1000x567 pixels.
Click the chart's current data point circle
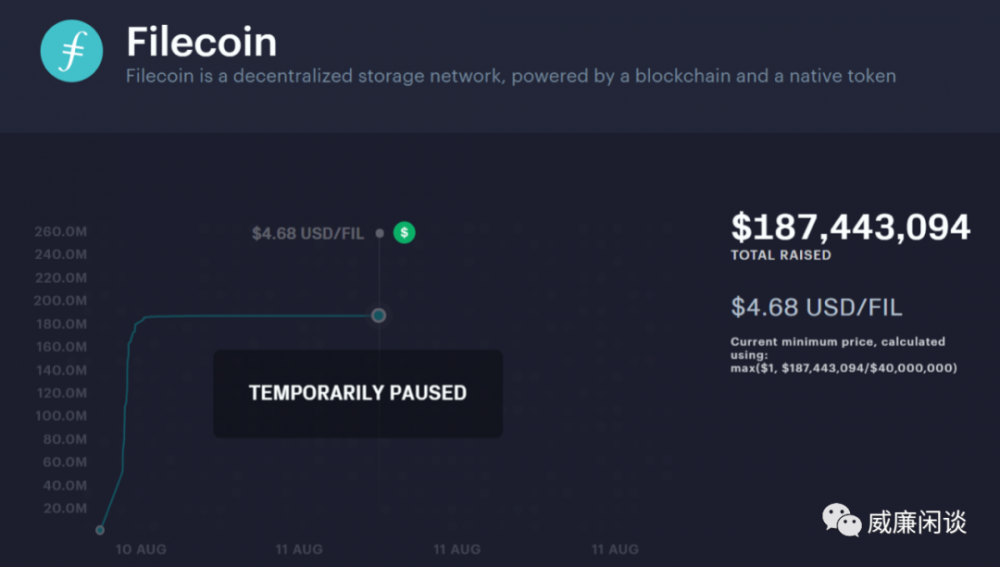tap(379, 315)
